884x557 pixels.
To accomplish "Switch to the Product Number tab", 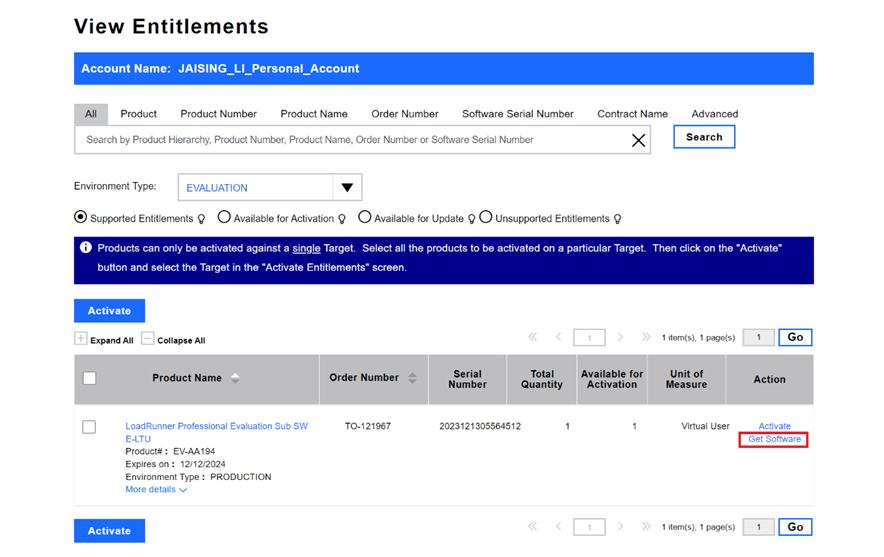I will [218, 114].
